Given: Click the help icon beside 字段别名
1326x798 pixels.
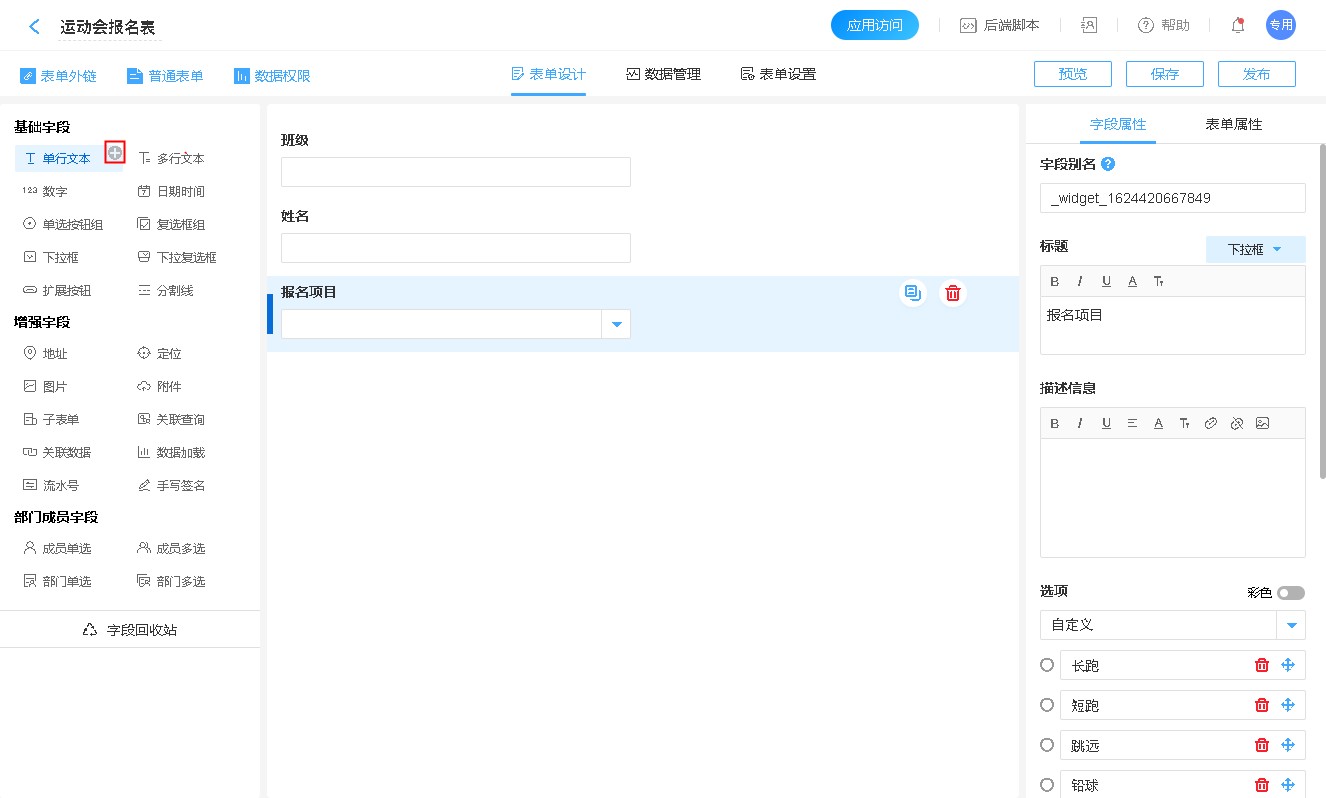Looking at the screenshot, I should tap(1108, 165).
